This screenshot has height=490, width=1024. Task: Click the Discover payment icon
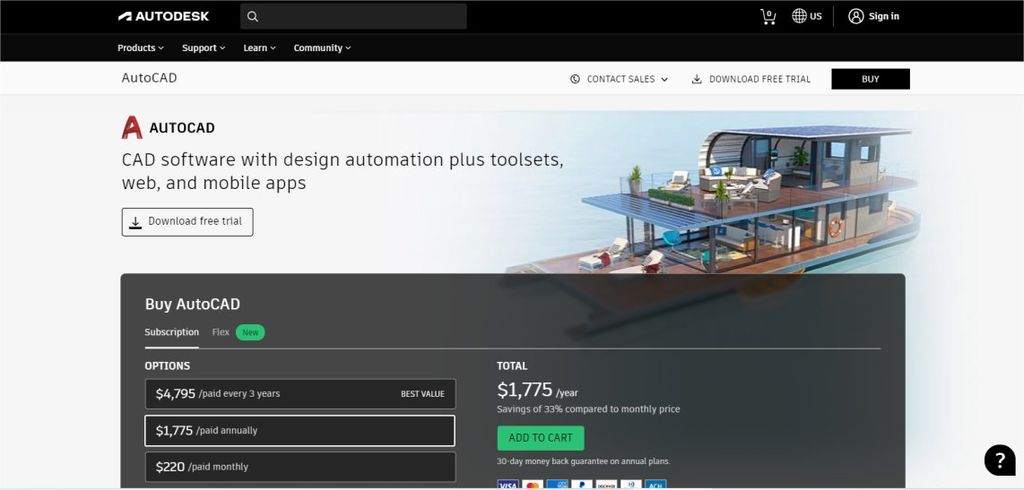(606, 485)
